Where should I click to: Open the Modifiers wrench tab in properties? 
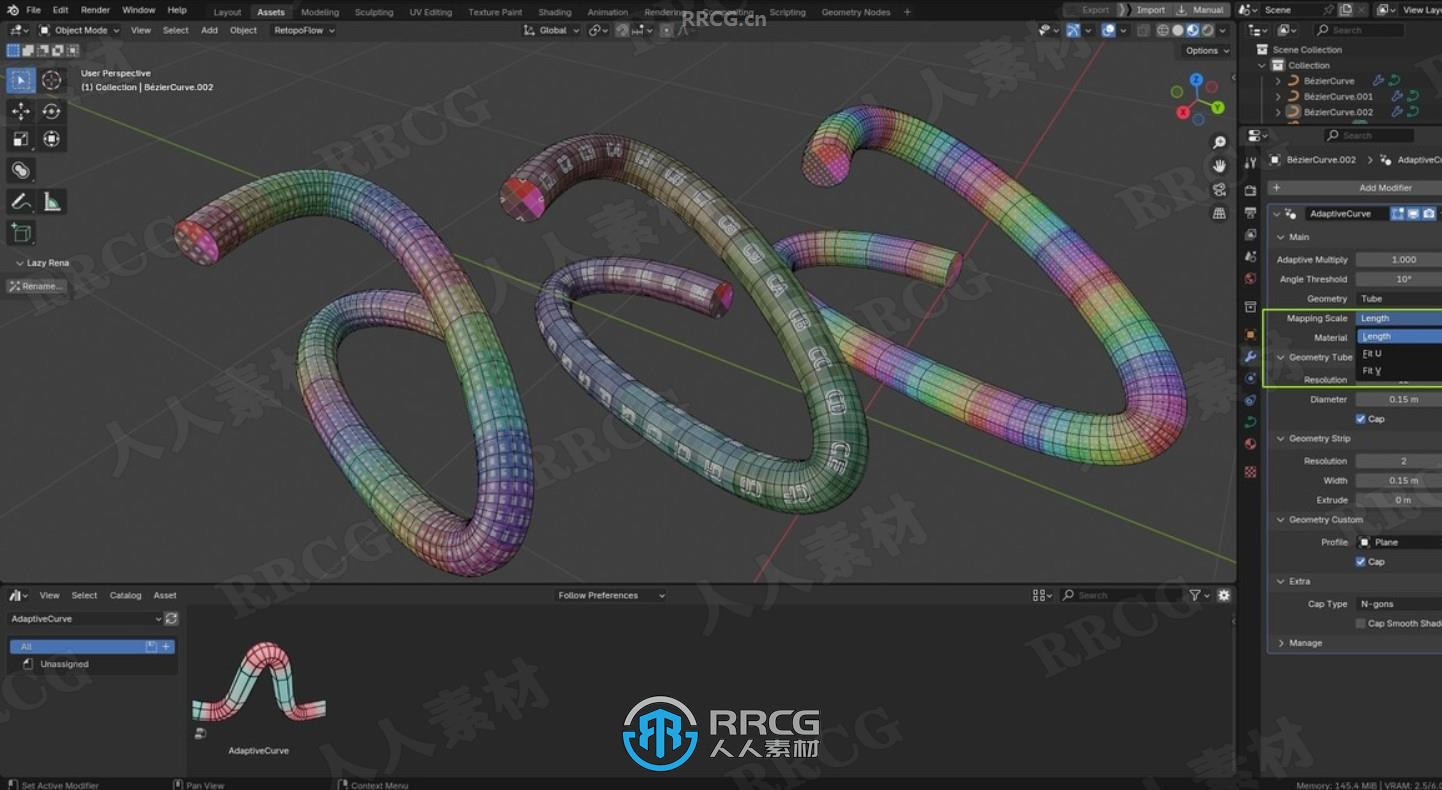(1250, 357)
